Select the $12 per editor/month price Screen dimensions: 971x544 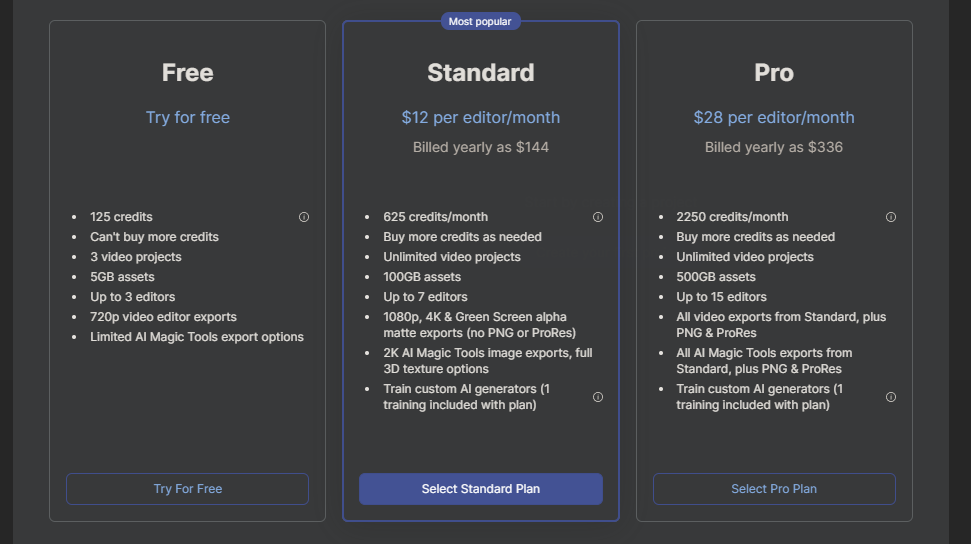[481, 117]
